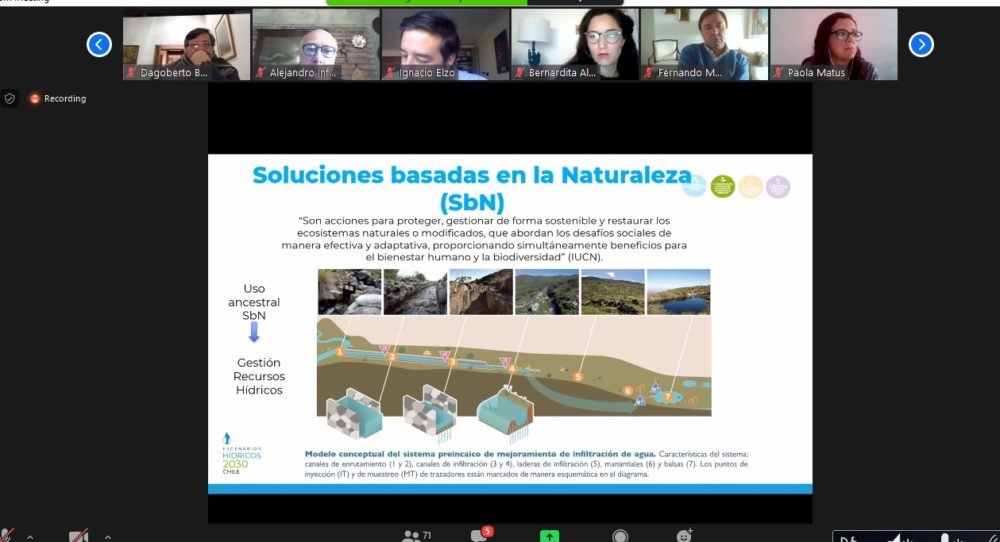
Task: Click Bernardita's video tile
Action: pyautogui.click(x=575, y=44)
